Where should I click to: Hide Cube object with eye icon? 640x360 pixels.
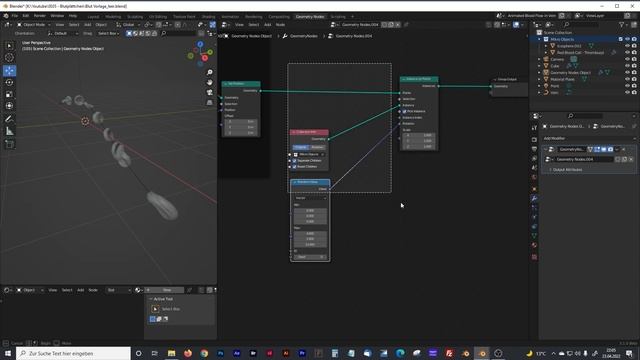pyautogui.click(x=627, y=66)
